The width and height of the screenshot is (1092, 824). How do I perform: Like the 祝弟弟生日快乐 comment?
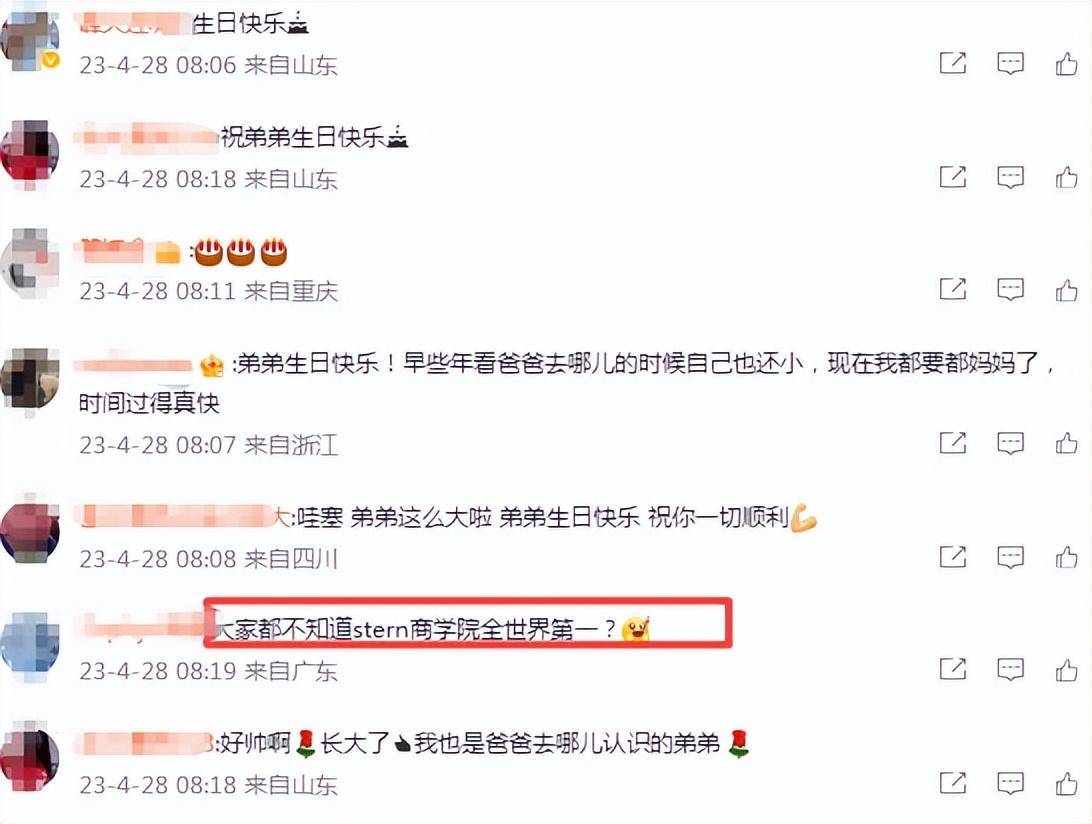[x=1066, y=178]
